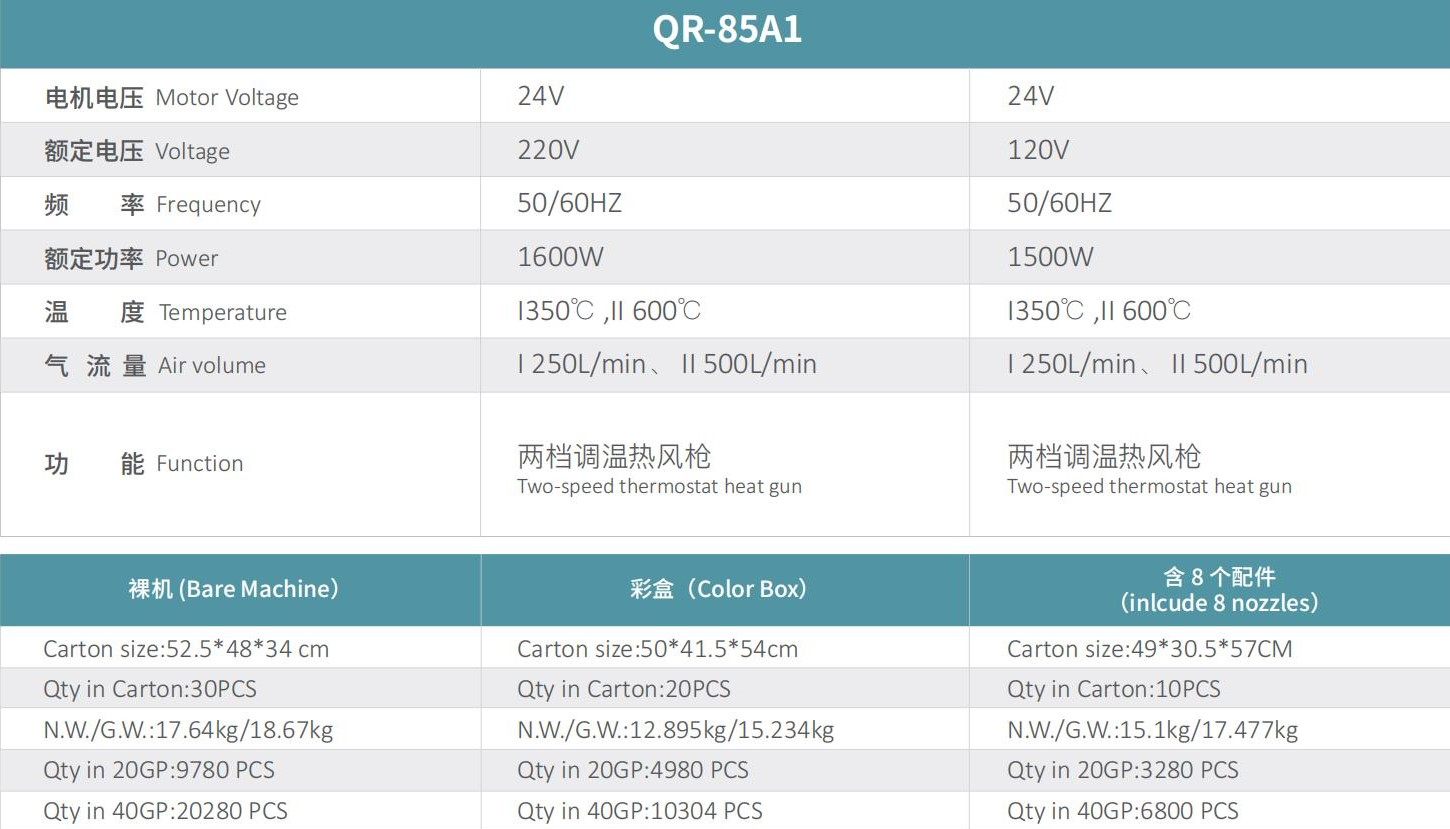Click the 1600W power value
Screen dimensions: 1450x829
560,258
